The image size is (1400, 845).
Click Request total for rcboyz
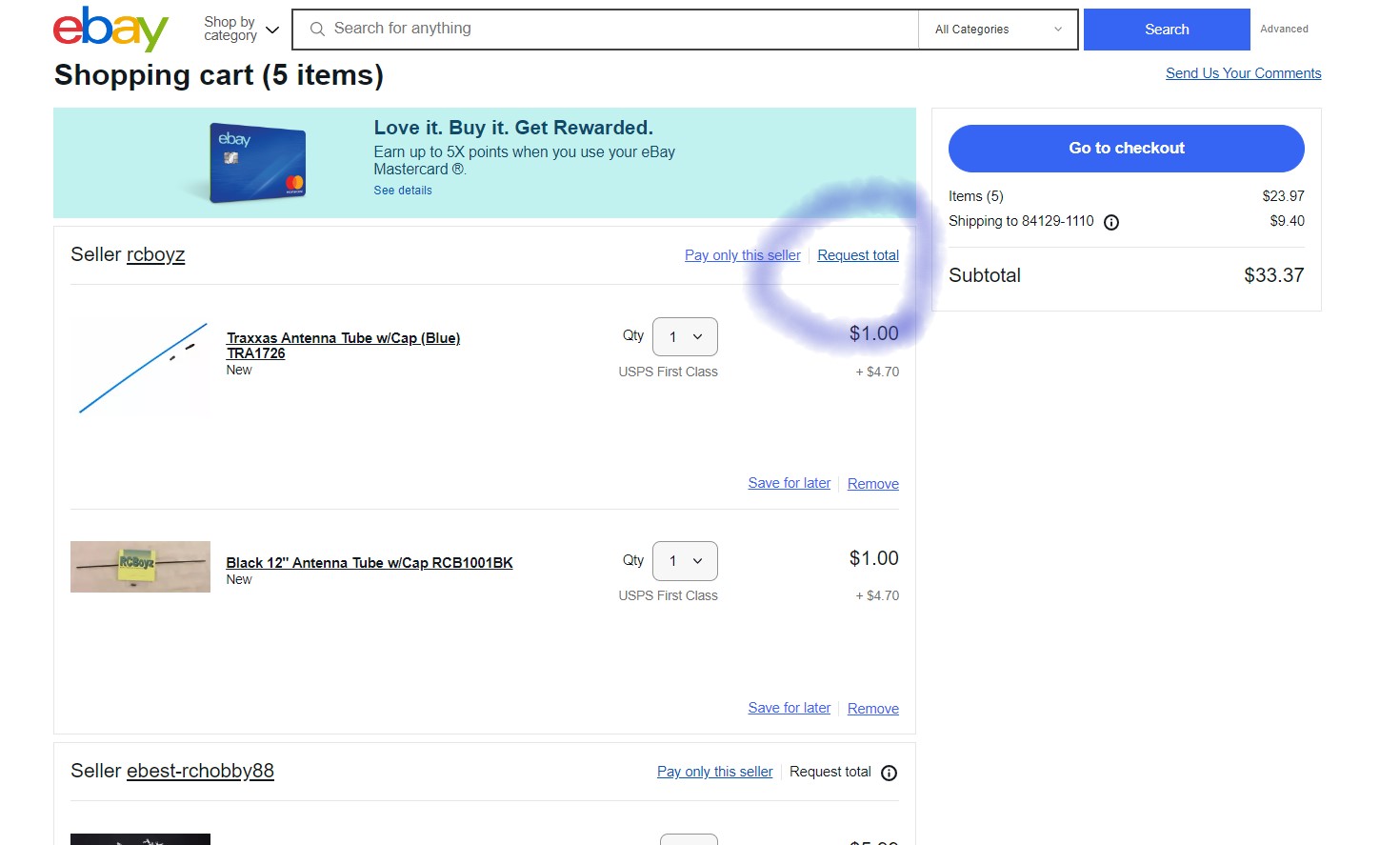857,255
